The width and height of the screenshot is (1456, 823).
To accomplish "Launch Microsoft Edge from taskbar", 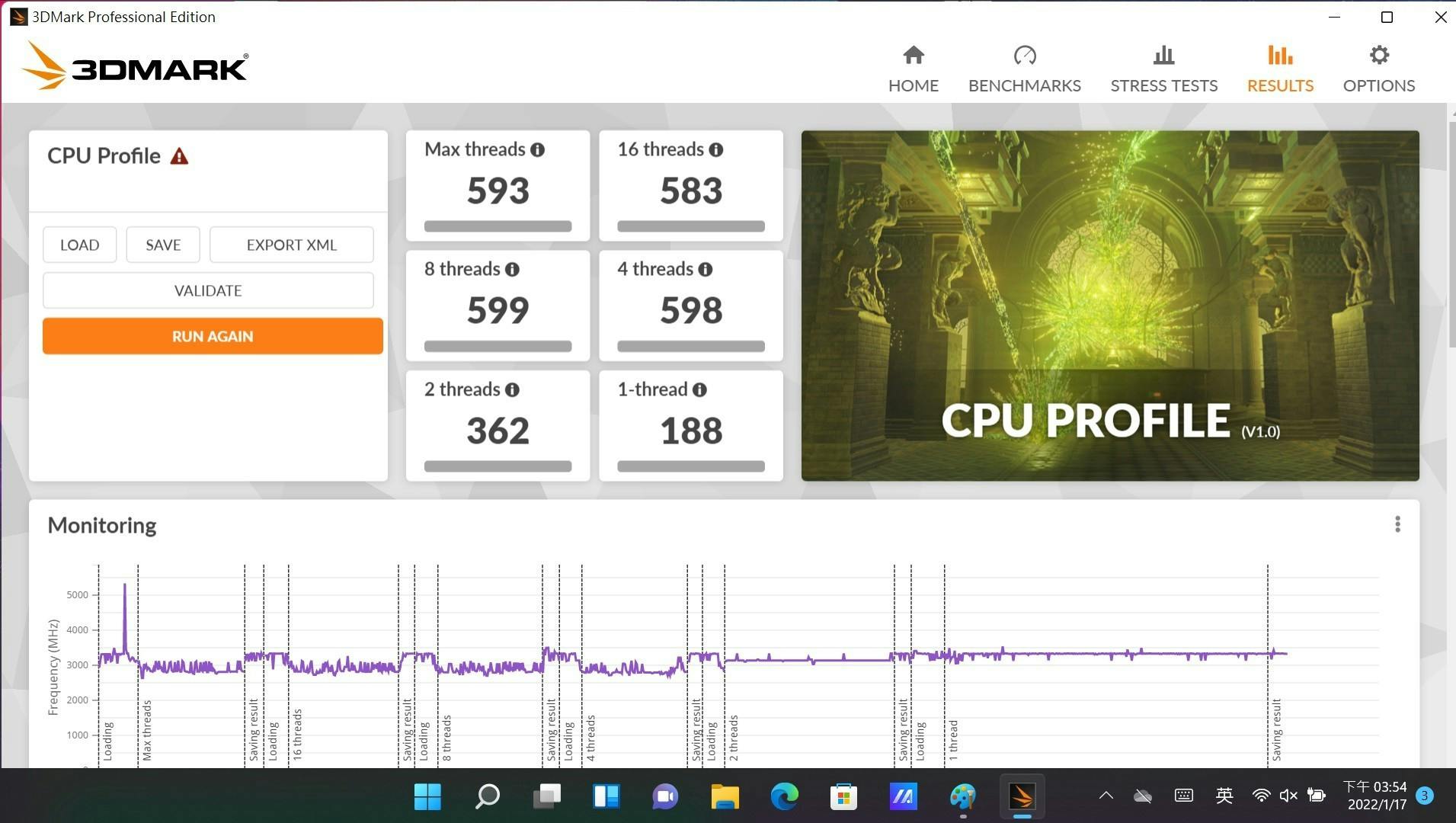I will pos(784,796).
